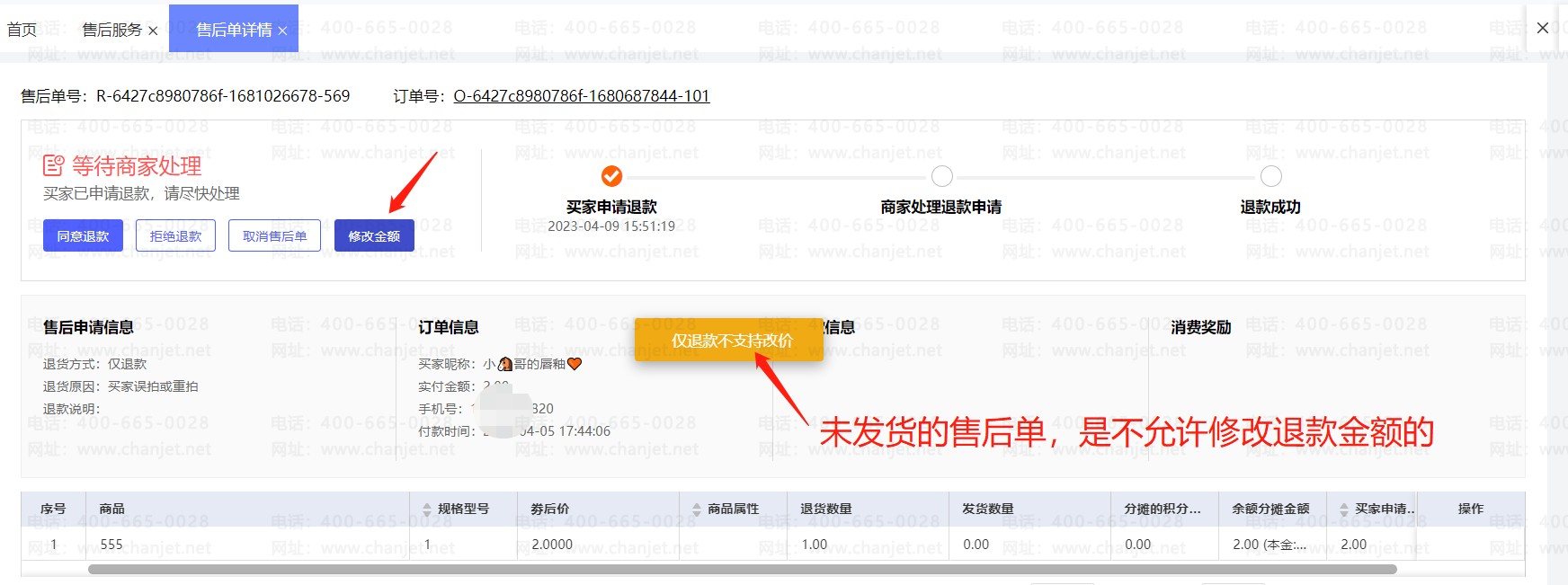Click the 商家处理退款申请 step circle
Screen dimensions: 1568x585
941,175
